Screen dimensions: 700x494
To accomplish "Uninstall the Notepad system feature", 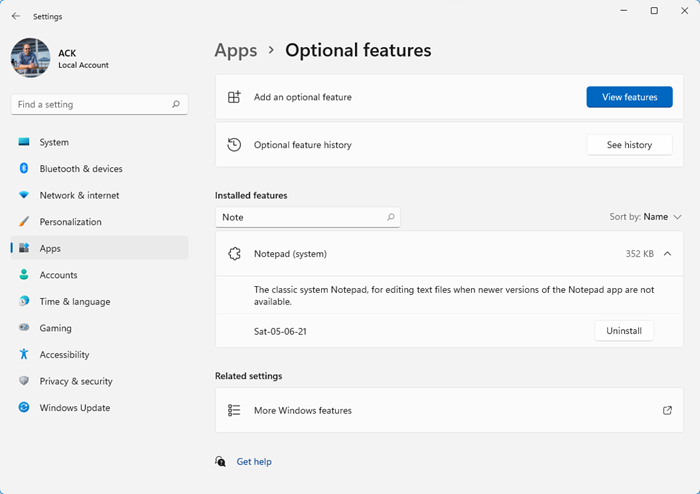I will tap(624, 331).
